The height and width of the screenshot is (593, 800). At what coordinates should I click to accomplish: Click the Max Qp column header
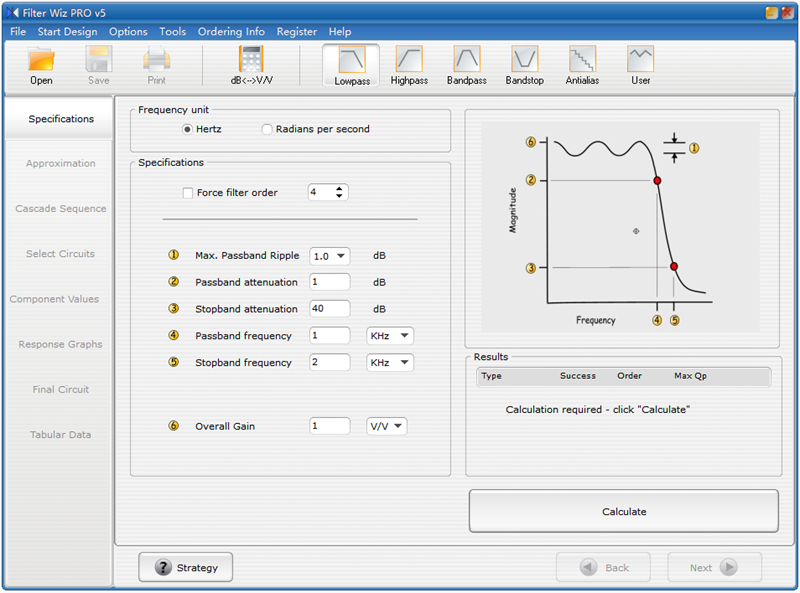click(x=690, y=376)
